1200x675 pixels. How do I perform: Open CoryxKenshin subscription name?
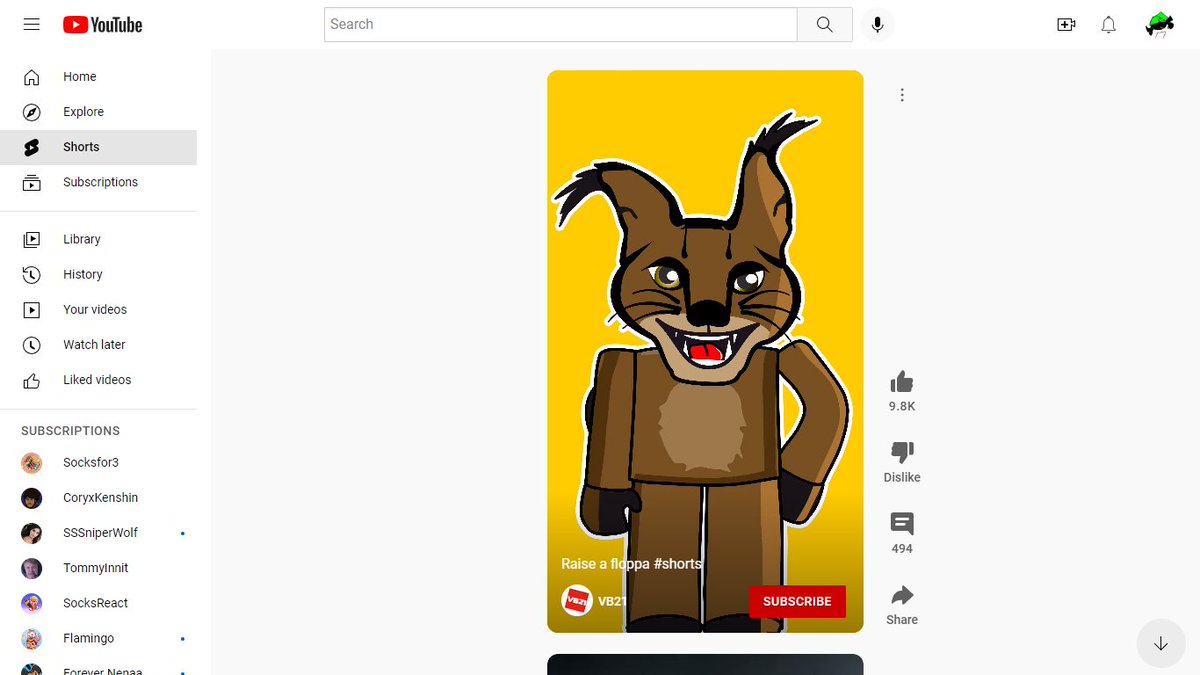(x=101, y=498)
